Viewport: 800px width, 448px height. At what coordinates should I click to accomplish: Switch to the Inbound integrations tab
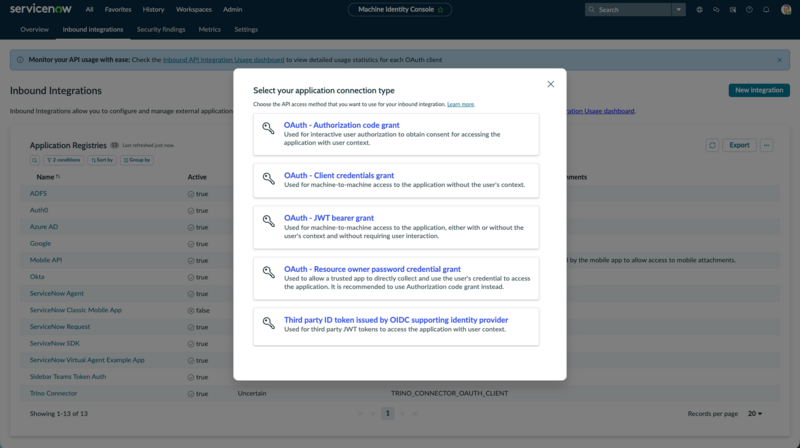tap(93, 30)
